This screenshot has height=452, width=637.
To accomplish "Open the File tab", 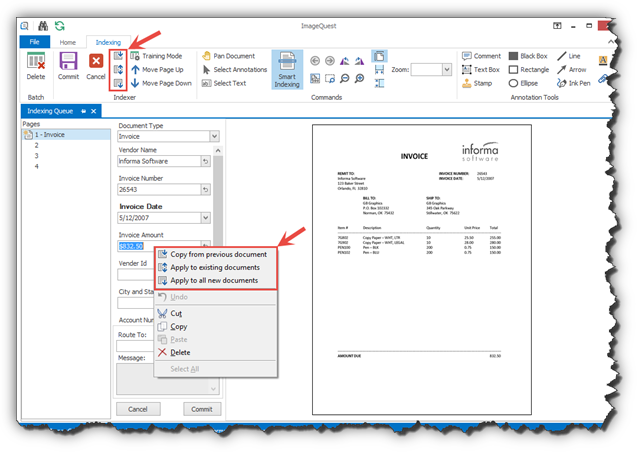I will coord(35,42).
